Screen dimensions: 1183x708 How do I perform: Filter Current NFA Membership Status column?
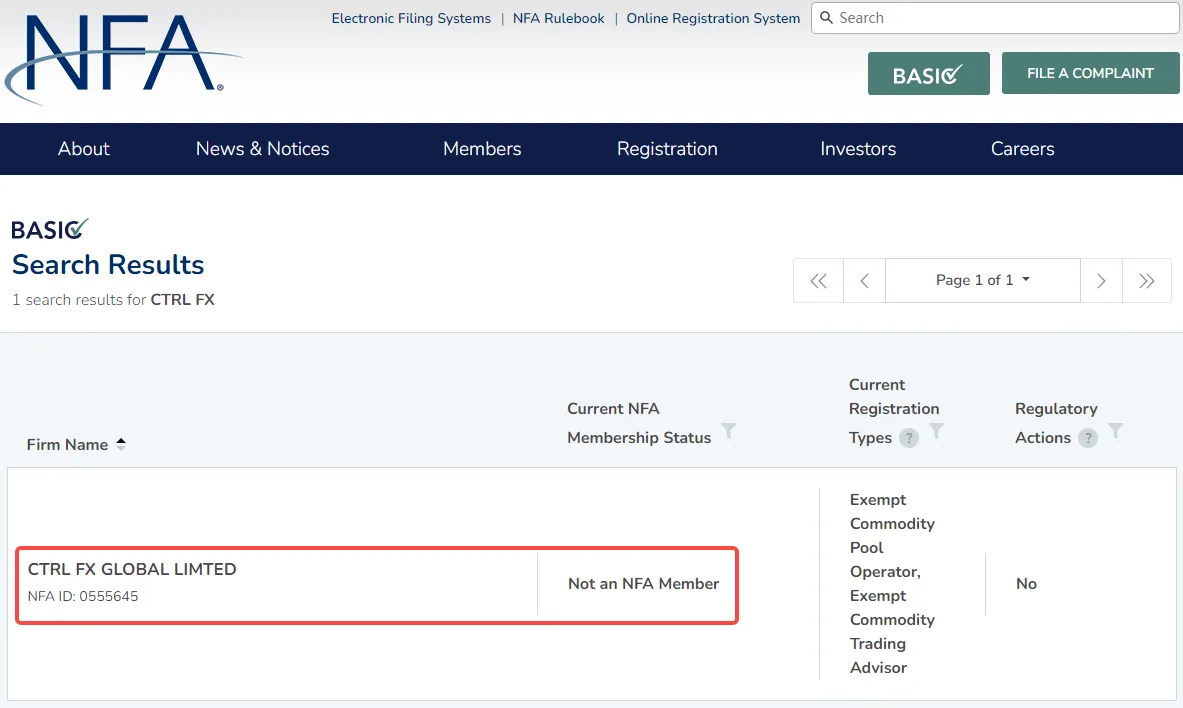[728, 431]
